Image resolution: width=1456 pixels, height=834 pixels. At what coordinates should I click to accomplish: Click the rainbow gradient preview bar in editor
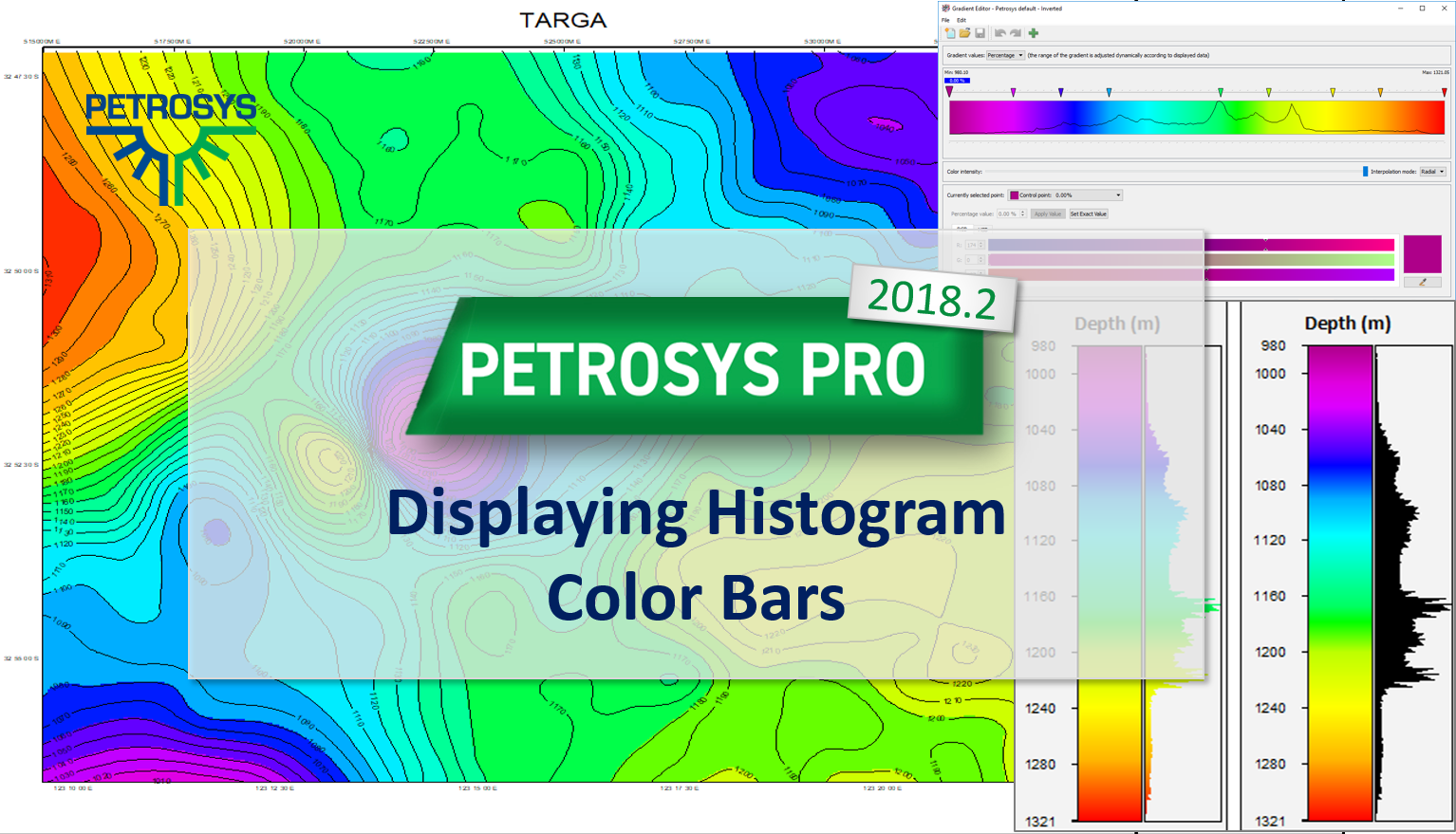pos(1197,118)
